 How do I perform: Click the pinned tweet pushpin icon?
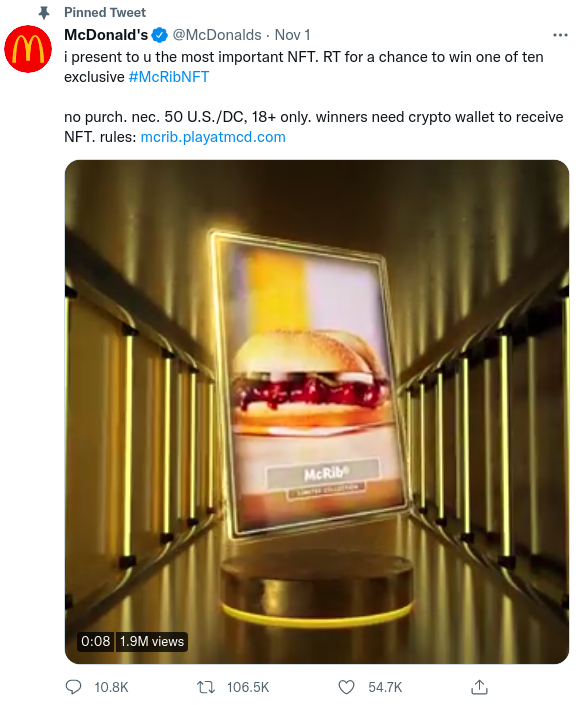44,13
